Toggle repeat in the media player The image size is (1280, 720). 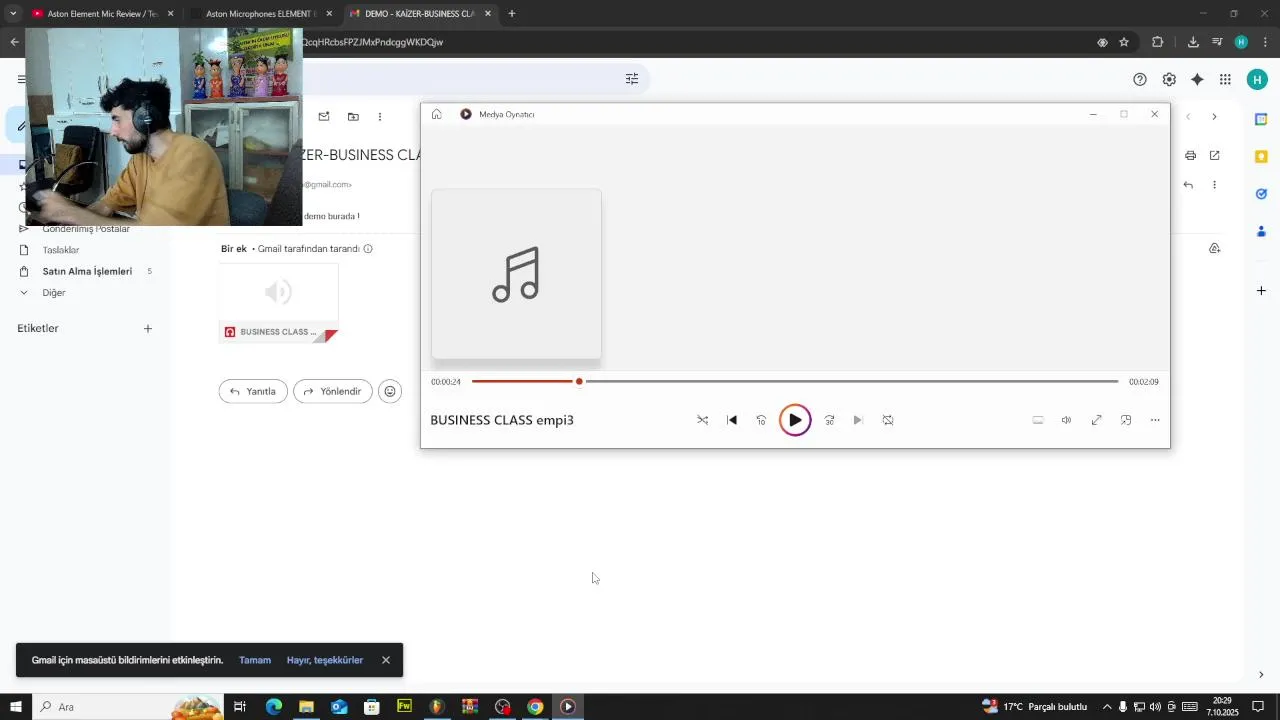coord(888,420)
